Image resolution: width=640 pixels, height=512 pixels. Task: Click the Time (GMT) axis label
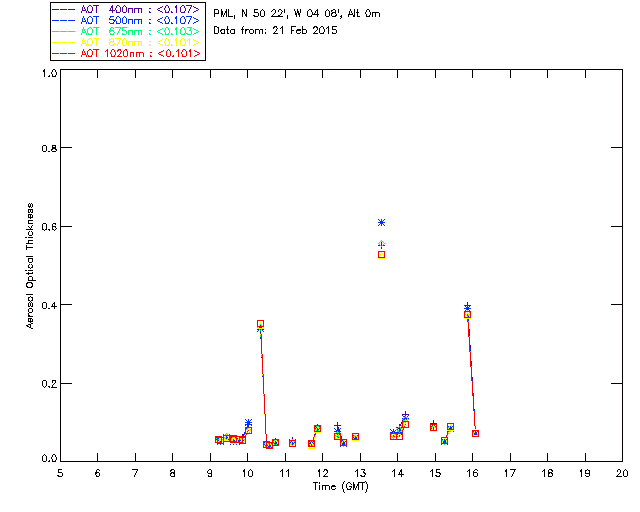pyautogui.click(x=341, y=487)
